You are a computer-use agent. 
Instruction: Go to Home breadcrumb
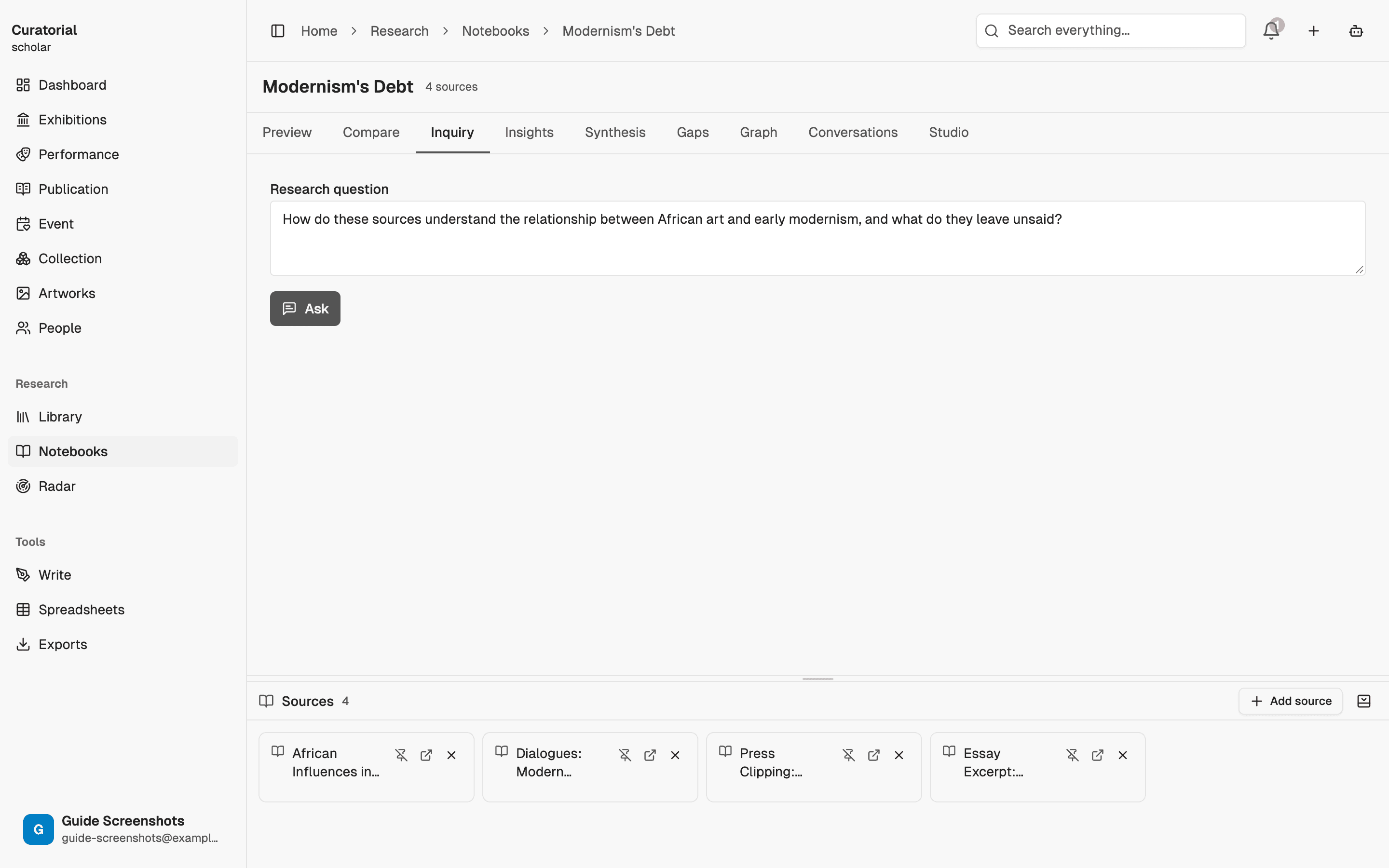[x=319, y=31]
